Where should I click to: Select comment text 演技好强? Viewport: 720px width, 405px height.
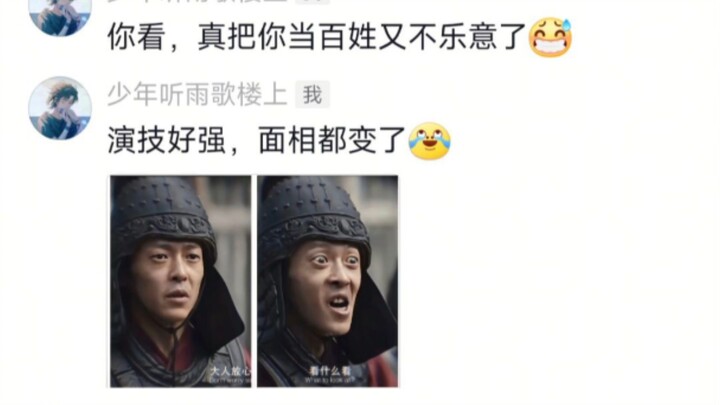[x=166, y=141]
